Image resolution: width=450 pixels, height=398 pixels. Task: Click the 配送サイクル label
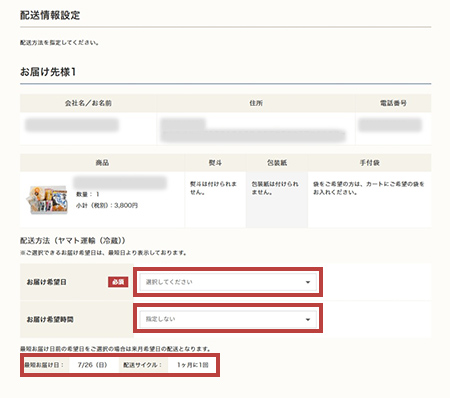point(142,365)
